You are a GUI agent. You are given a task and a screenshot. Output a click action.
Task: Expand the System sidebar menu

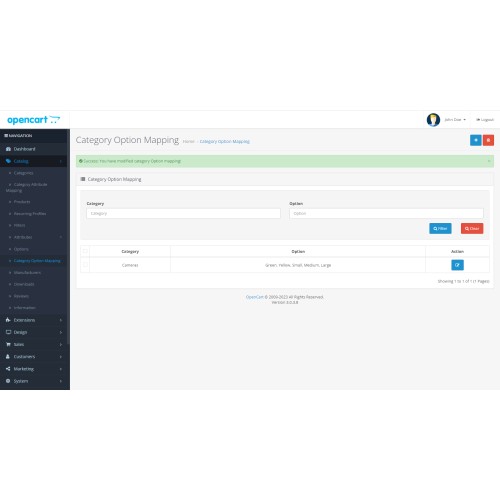pyautogui.click(x=33, y=381)
